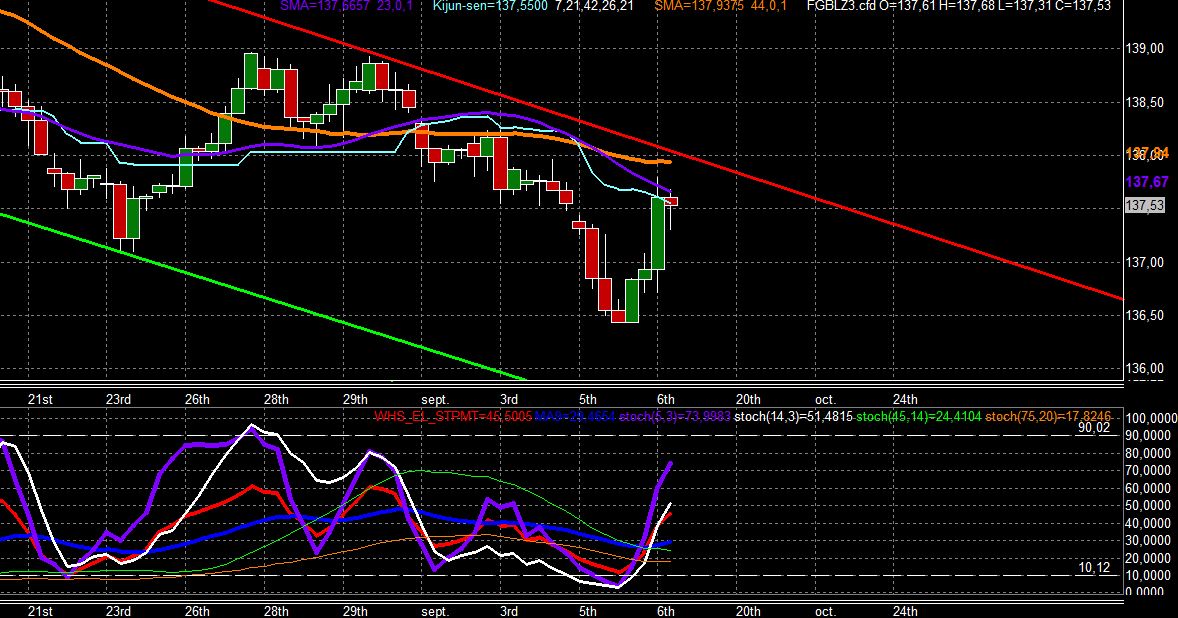This screenshot has height=618, width=1178.
Task: Click 23rd on the price chart date axis
Action: pos(118,399)
